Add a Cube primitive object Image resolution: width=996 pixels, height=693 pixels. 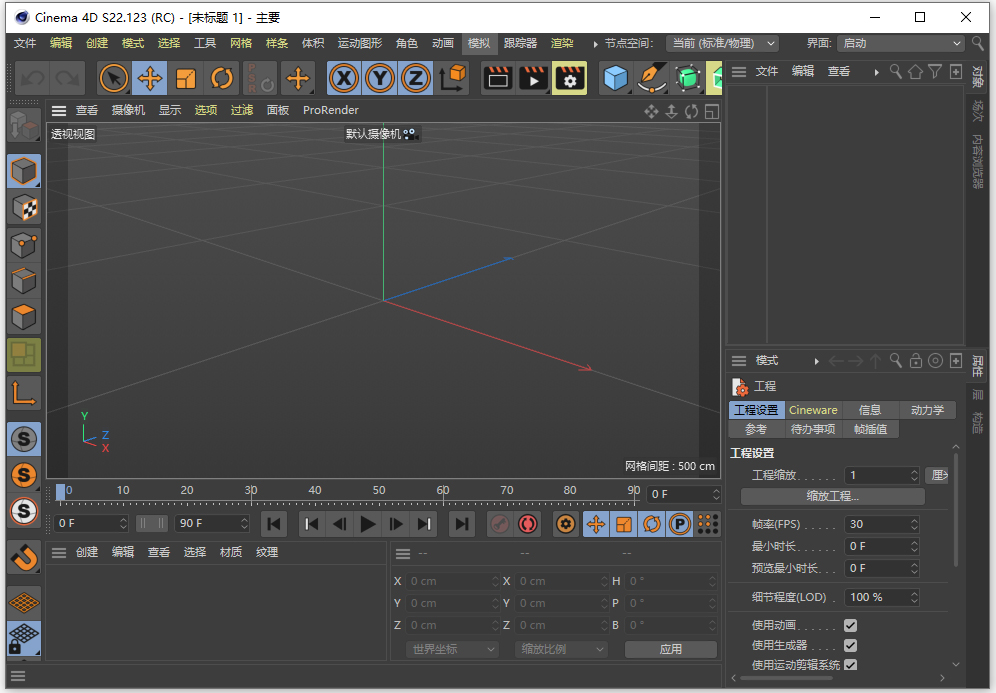617,78
